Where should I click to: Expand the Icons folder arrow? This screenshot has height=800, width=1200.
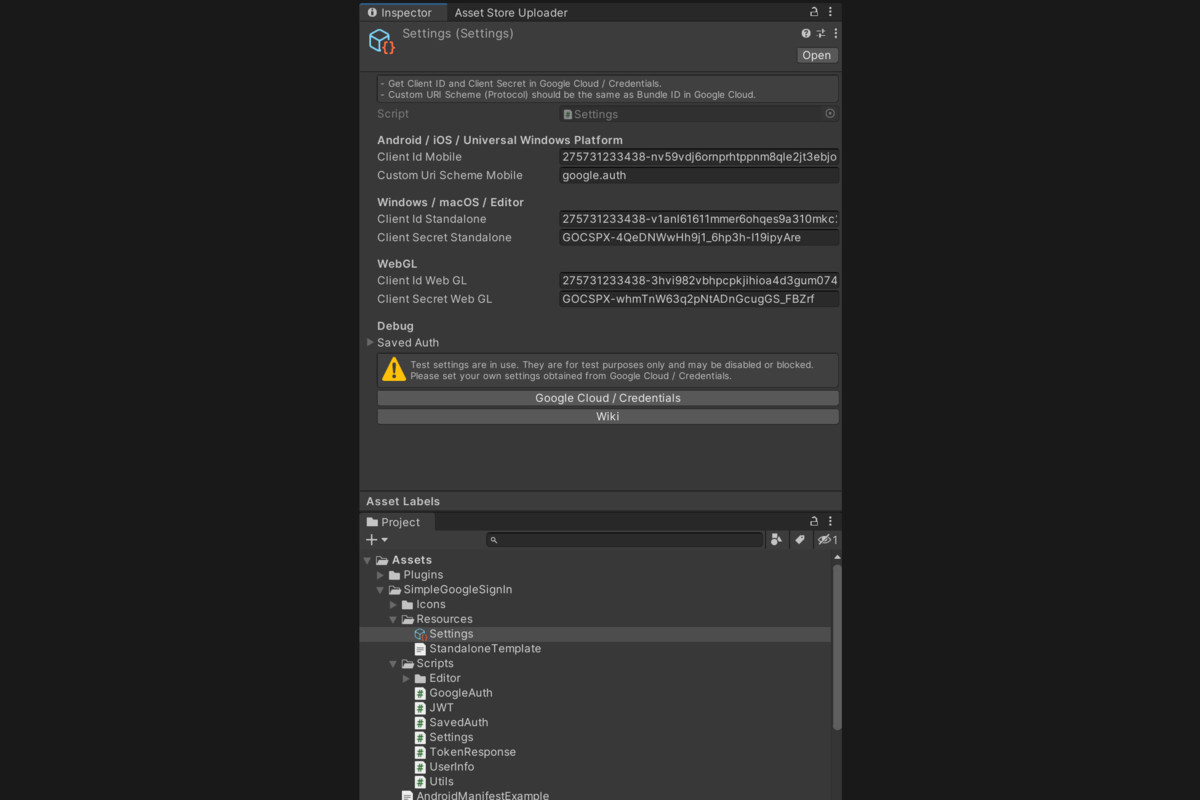393,605
